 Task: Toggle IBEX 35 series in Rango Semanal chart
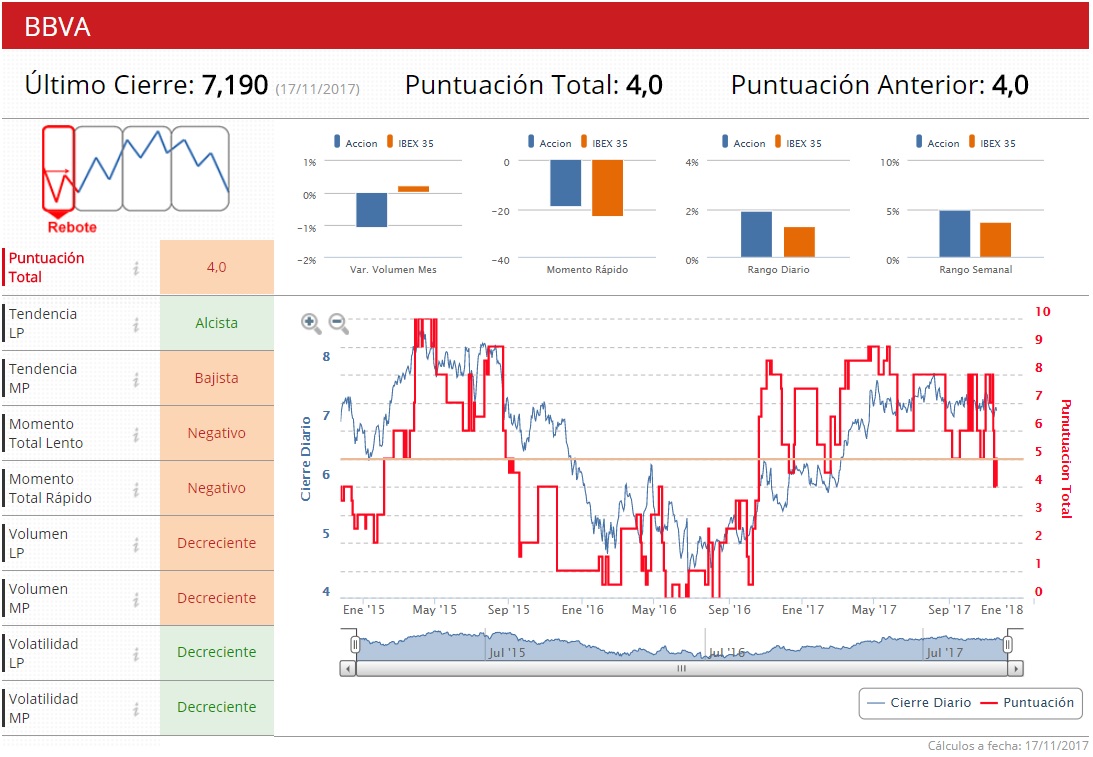click(x=991, y=142)
